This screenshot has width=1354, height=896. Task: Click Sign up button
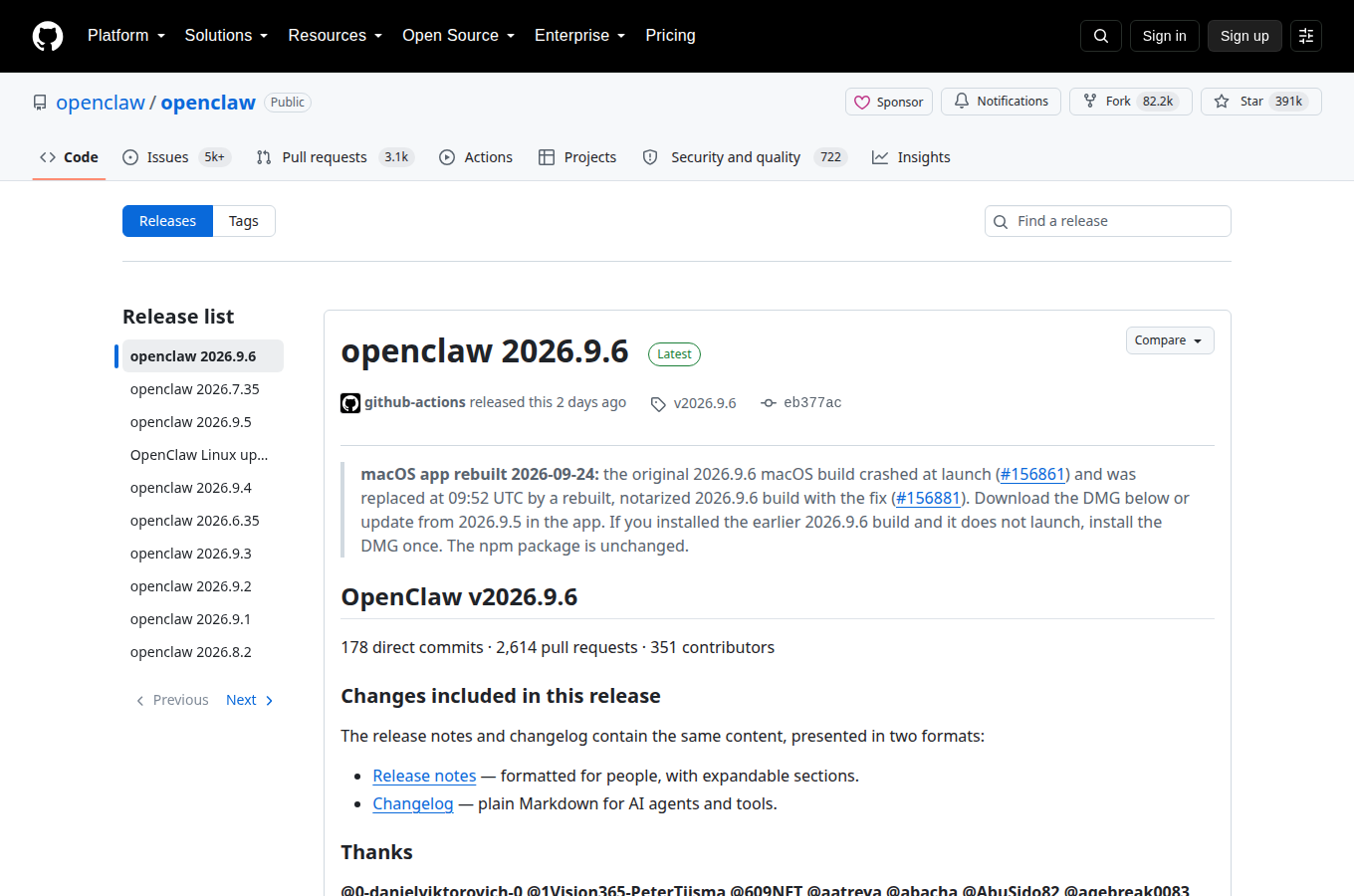click(x=1244, y=36)
